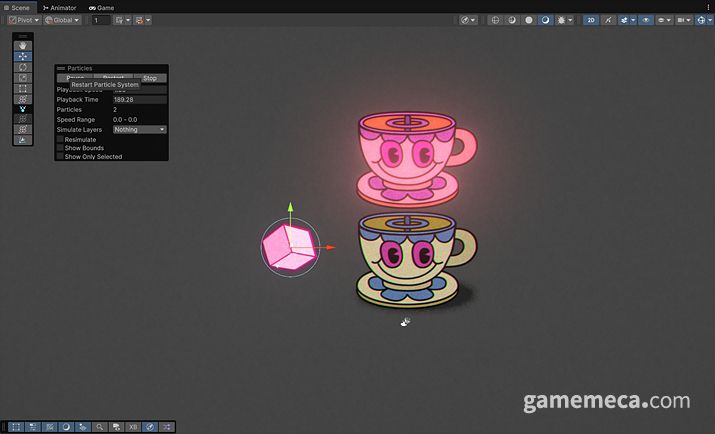The width and height of the screenshot is (715, 434).
Task: Check Show Only Selected option
Action: (x=60, y=157)
